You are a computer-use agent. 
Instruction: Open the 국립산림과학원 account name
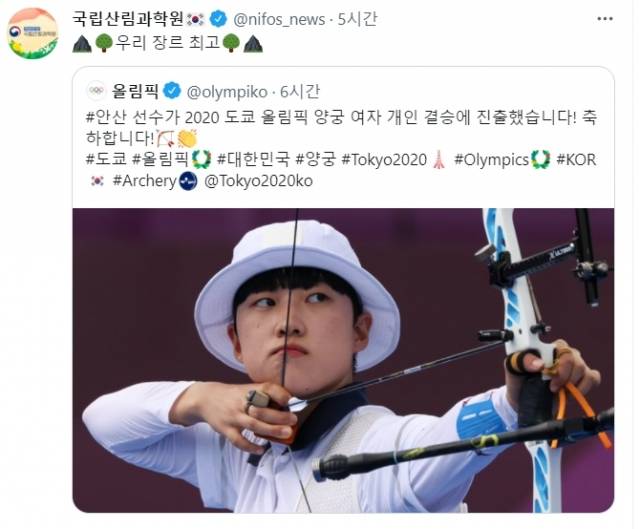tap(128, 19)
